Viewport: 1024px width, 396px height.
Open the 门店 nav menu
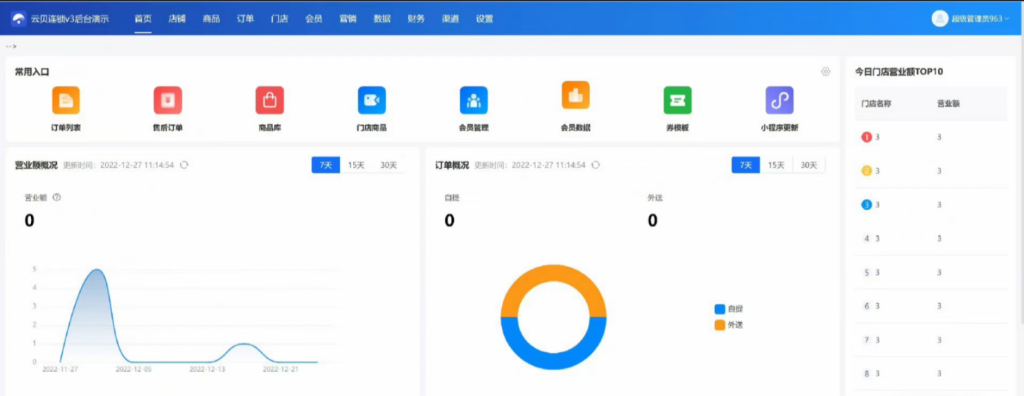pyautogui.click(x=280, y=19)
